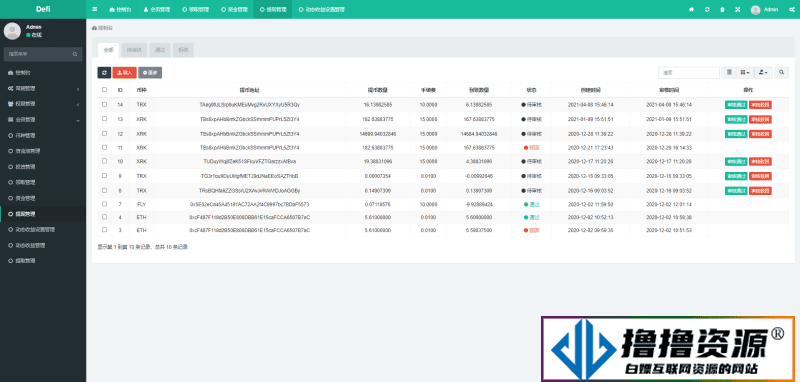Screen dimensions: 800x382
Task: Click red reject button for row 14
Action: point(760,105)
